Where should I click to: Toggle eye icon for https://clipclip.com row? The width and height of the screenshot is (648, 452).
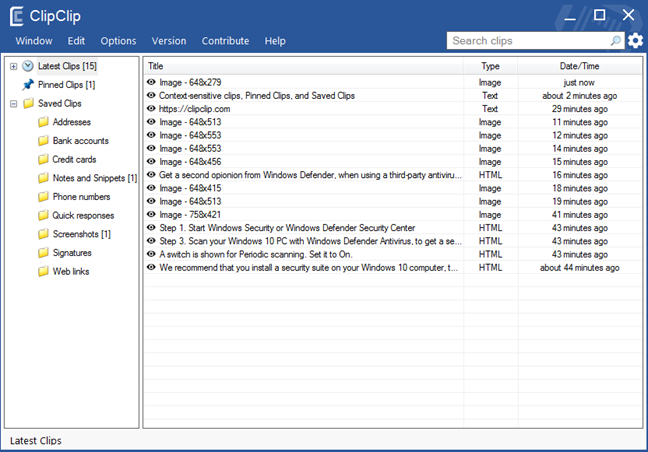point(151,109)
